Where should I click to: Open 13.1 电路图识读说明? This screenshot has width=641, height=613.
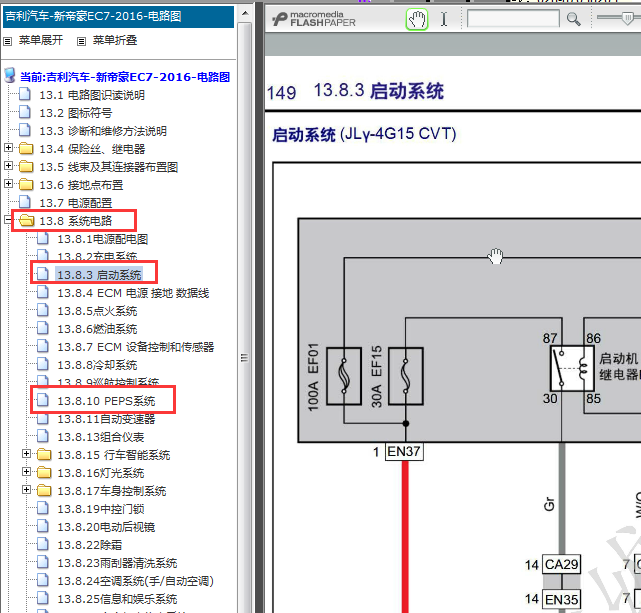pos(92,95)
